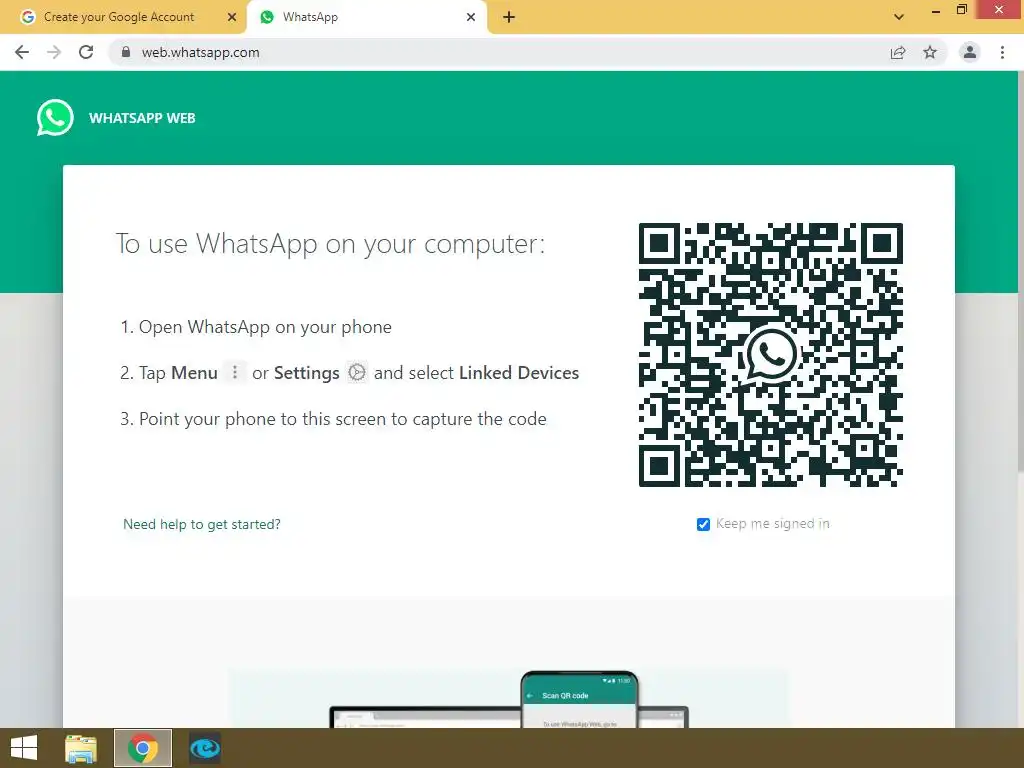
Task: Close the Create your Google Account tab
Action: [232, 17]
